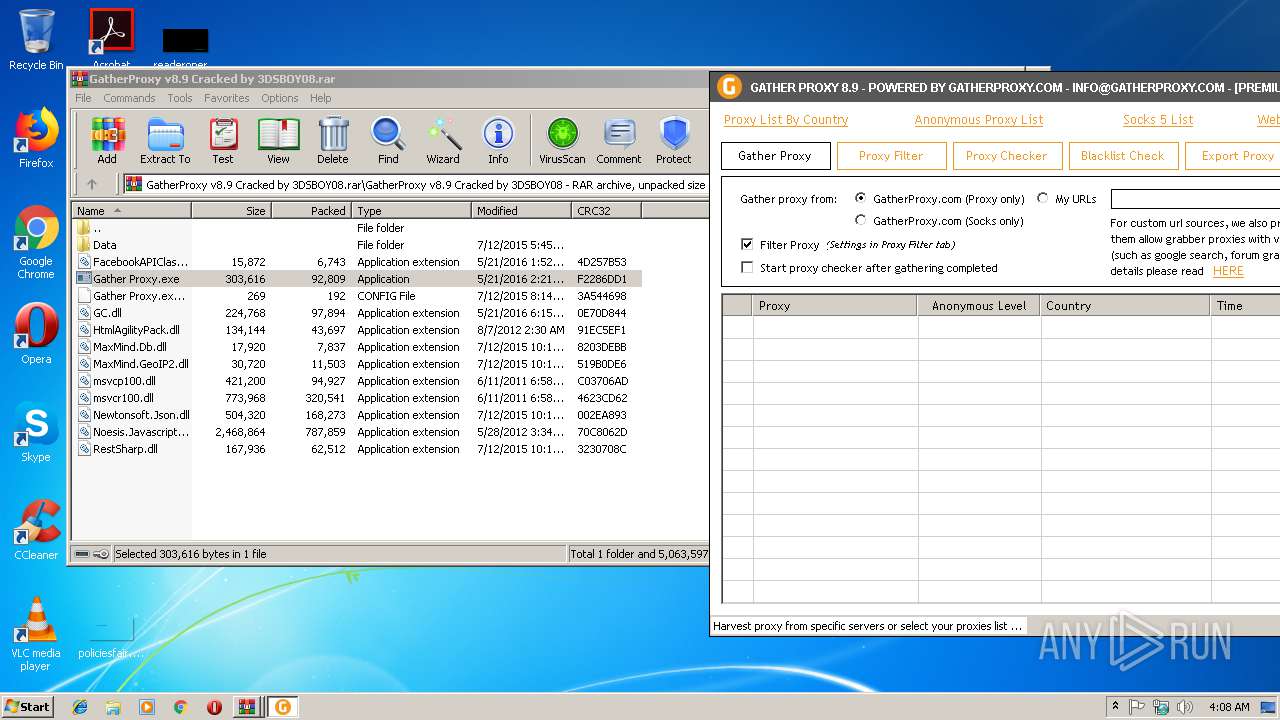1280x720 pixels.
Task: Switch to the Proxy Checker tab
Action: [1007, 156]
